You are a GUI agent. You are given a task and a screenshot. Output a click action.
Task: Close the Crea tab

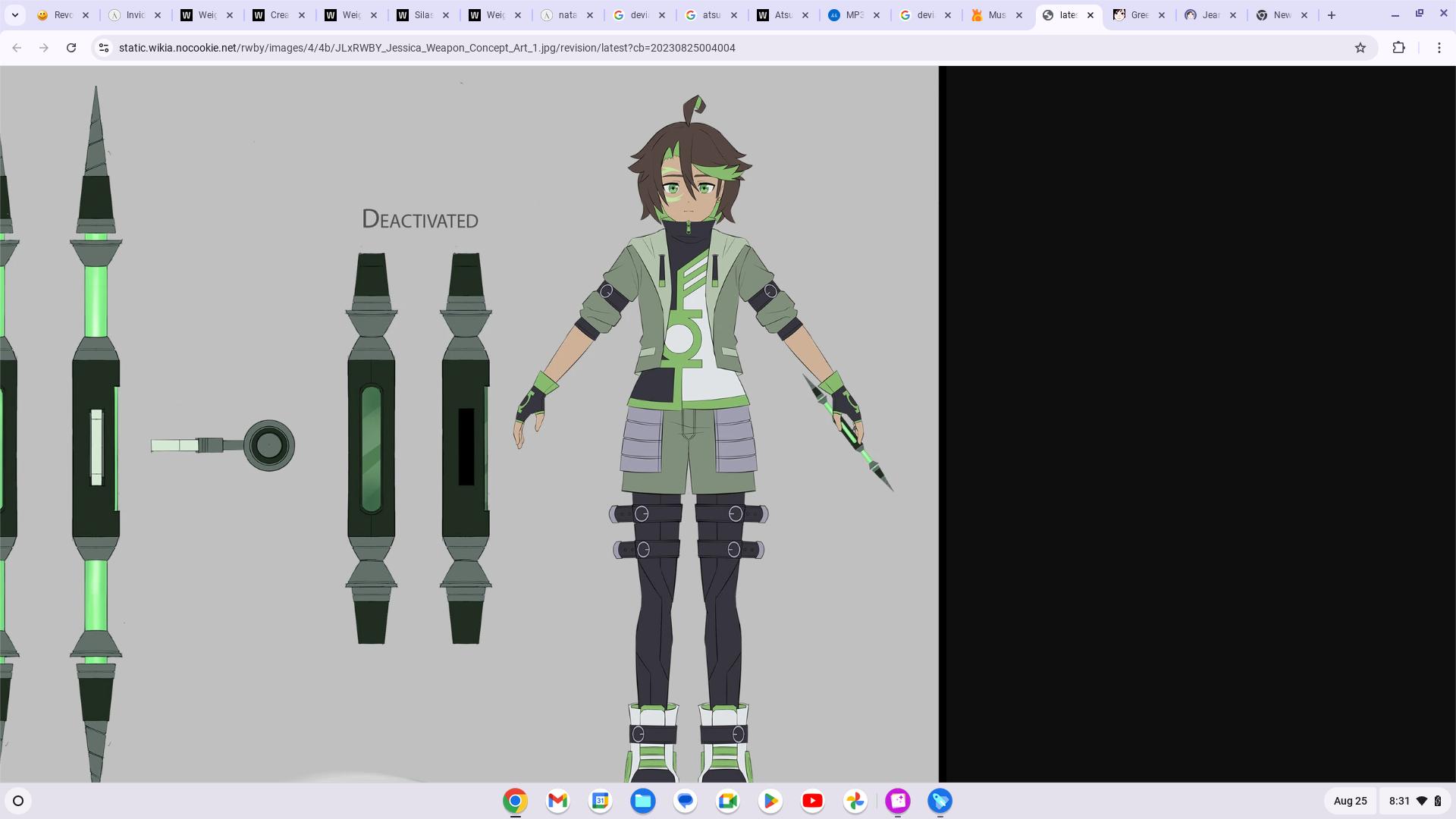(x=302, y=15)
